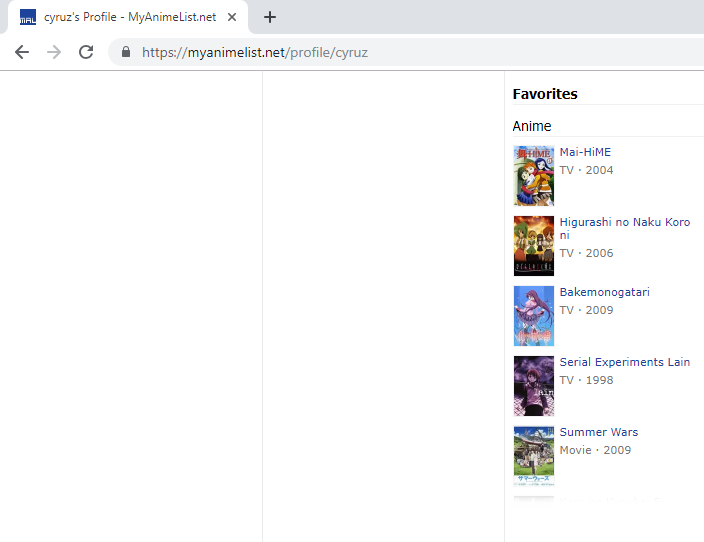704x542 pixels.
Task: Reload the page with the refresh icon
Action: pos(86,53)
